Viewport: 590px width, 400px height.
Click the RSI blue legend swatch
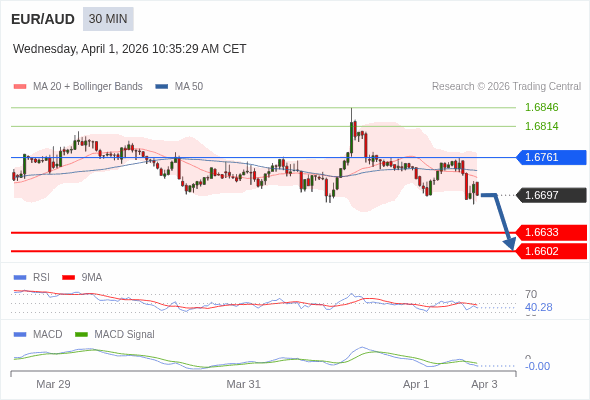(20, 278)
